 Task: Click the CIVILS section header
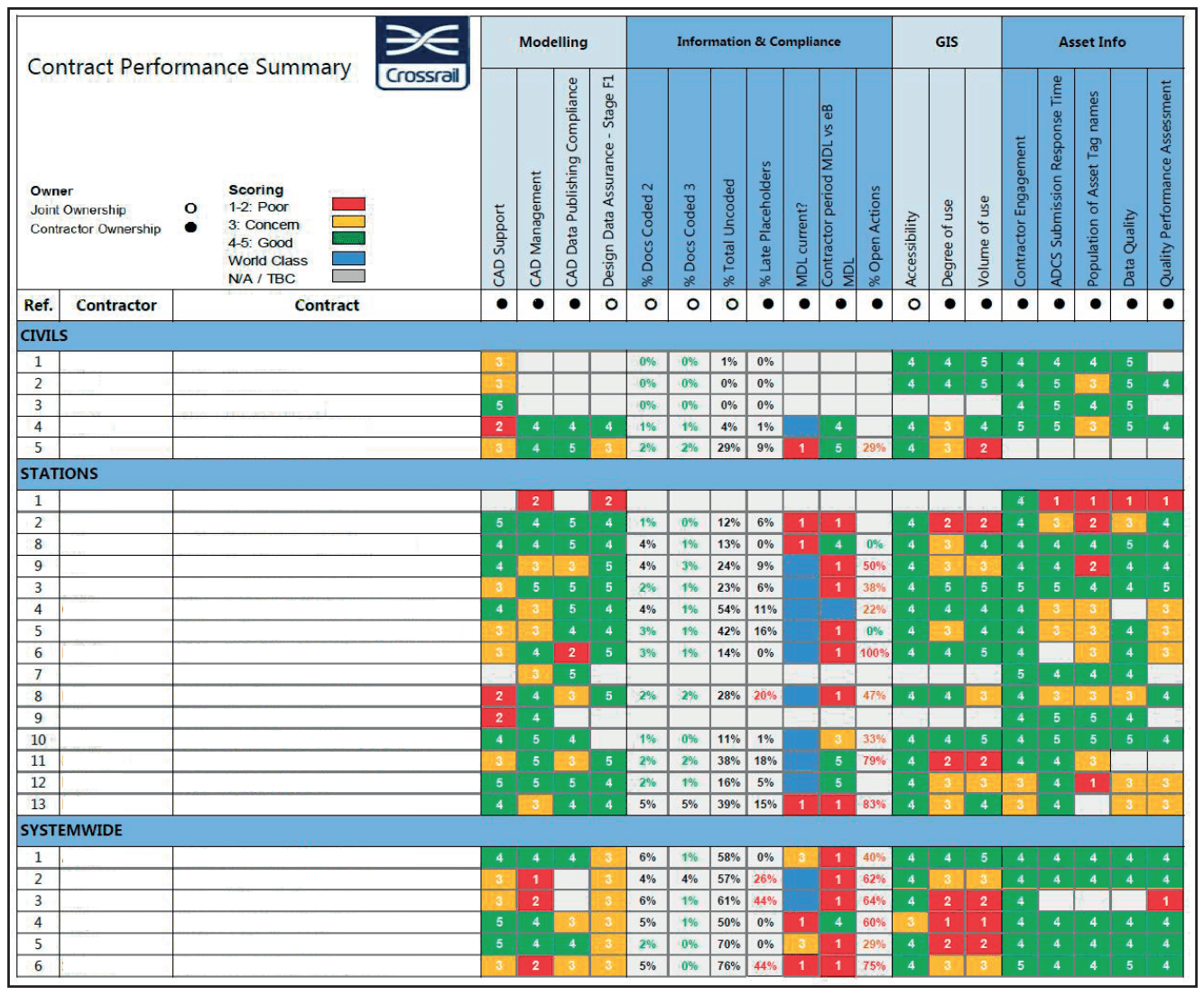pos(600,336)
